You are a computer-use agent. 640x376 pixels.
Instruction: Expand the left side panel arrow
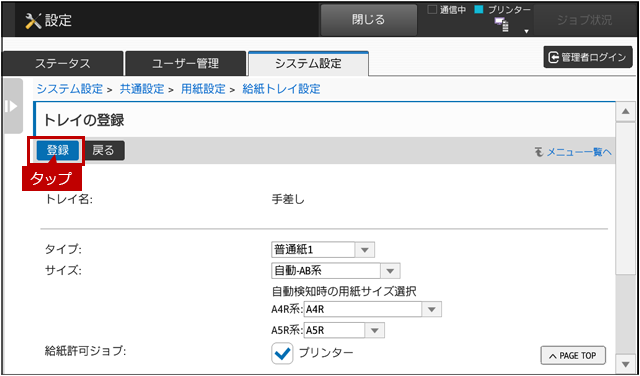pos(12,107)
